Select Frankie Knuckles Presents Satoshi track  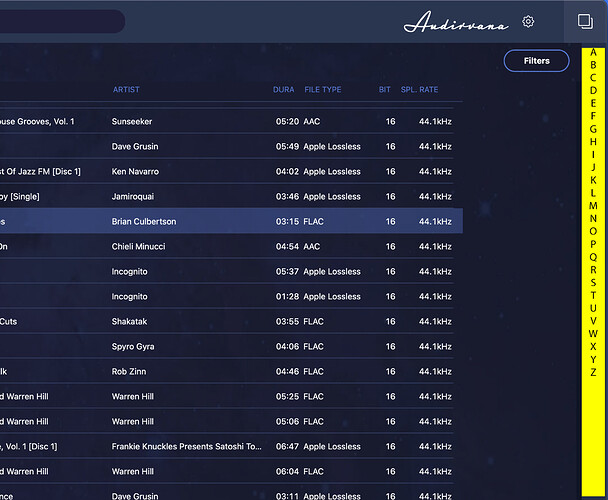pos(226,446)
